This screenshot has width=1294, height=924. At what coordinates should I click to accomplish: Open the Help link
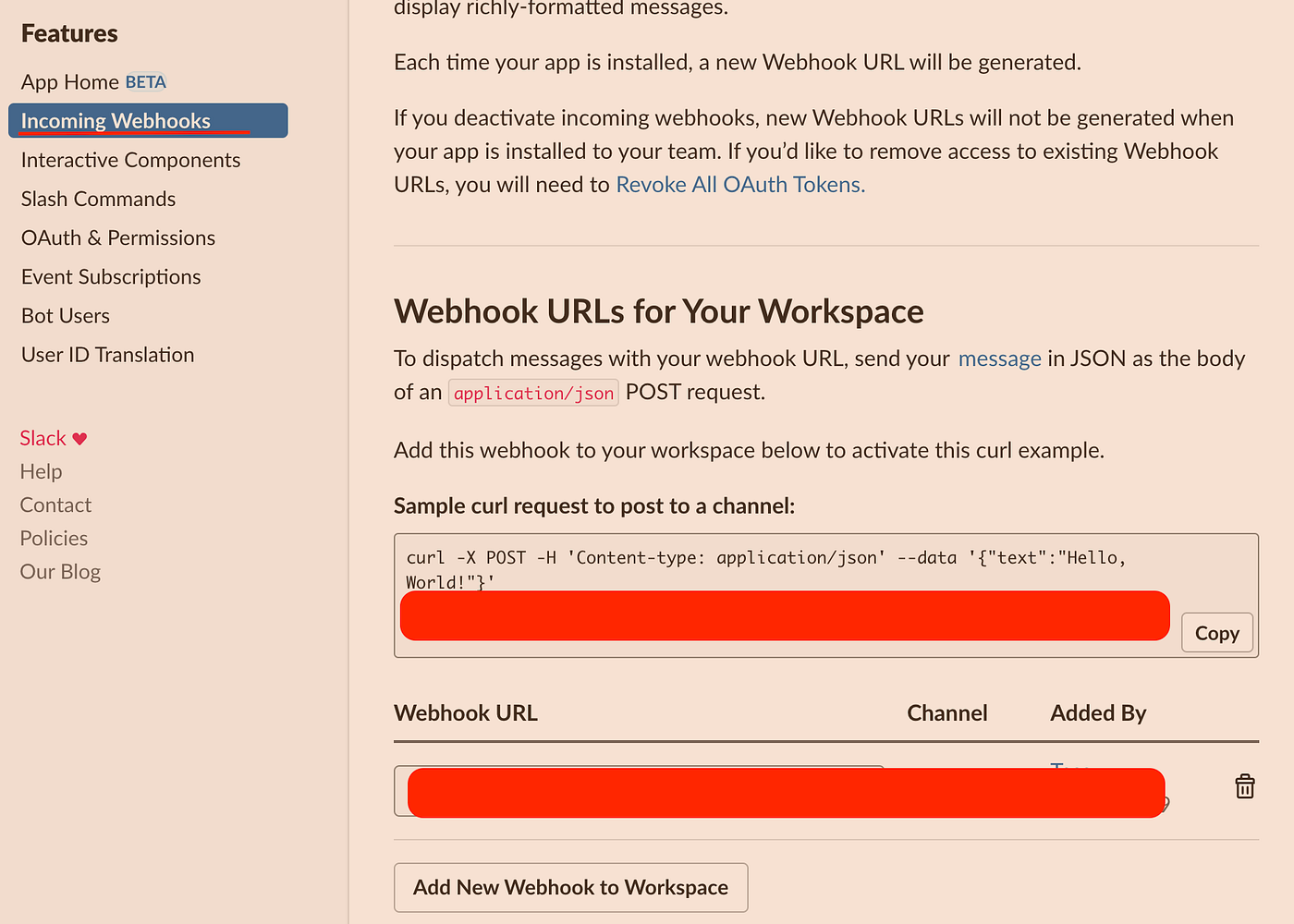(x=42, y=471)
